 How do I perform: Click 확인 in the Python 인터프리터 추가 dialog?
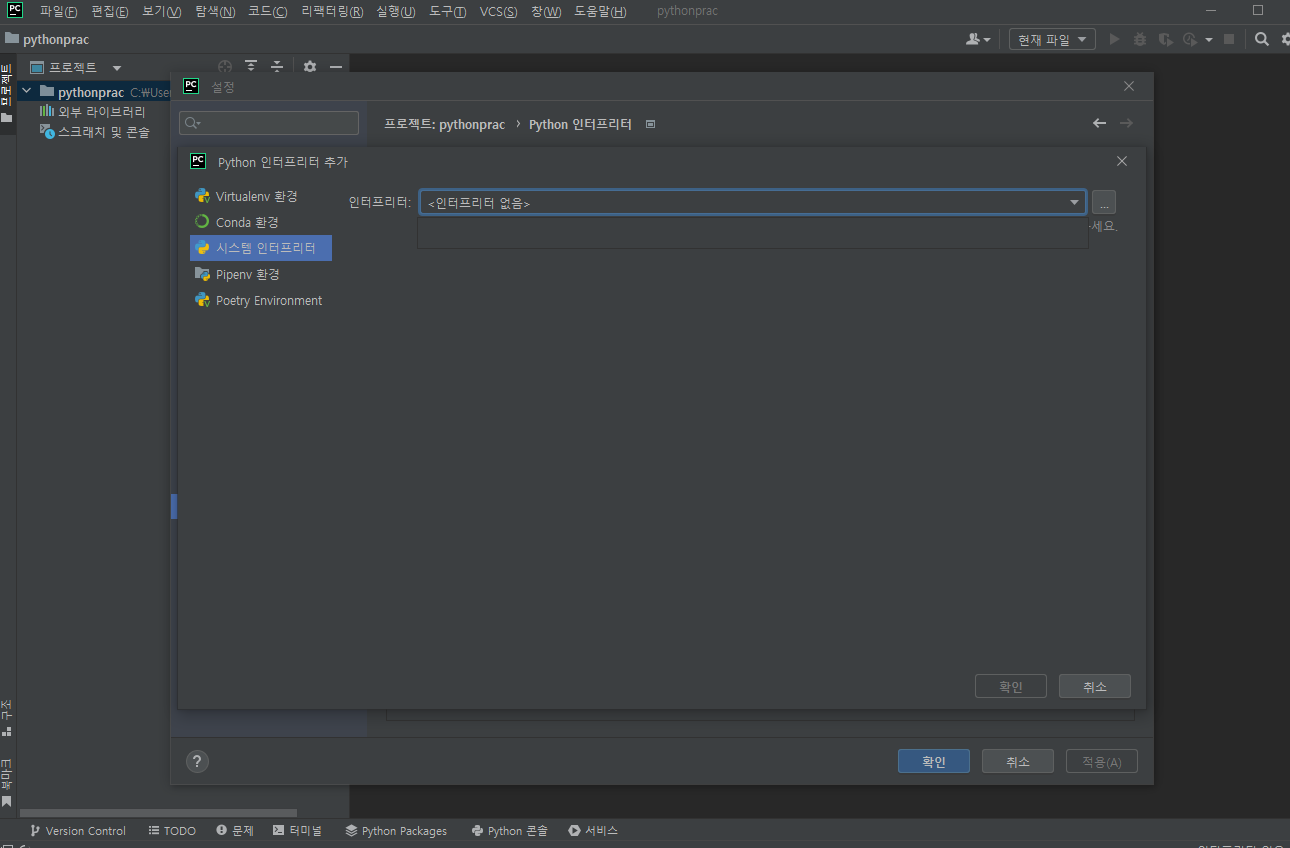(1011, 686)
